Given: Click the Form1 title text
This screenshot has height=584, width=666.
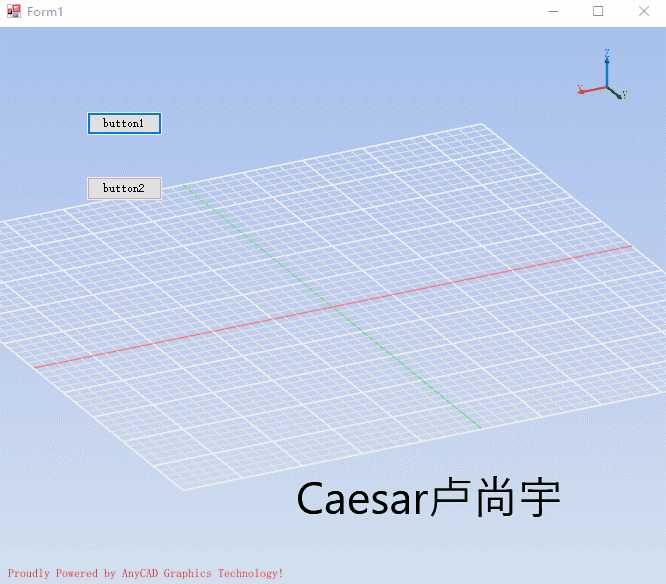Looking at the screenshot, I should click(45, 12).
